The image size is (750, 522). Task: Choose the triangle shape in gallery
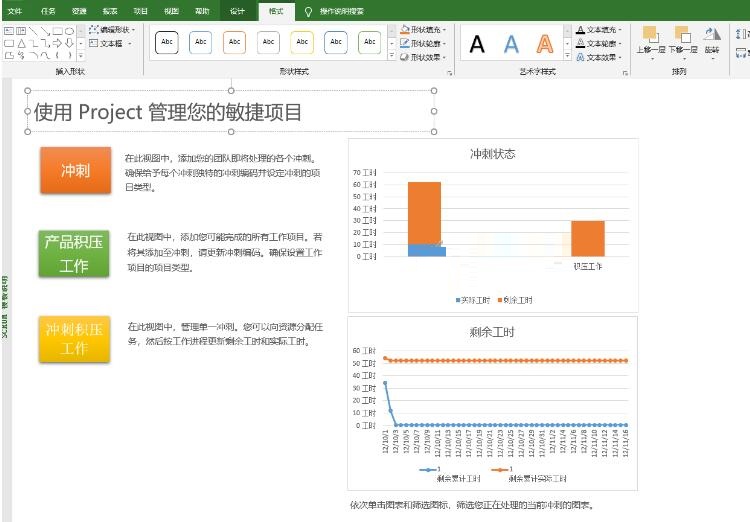21,44
